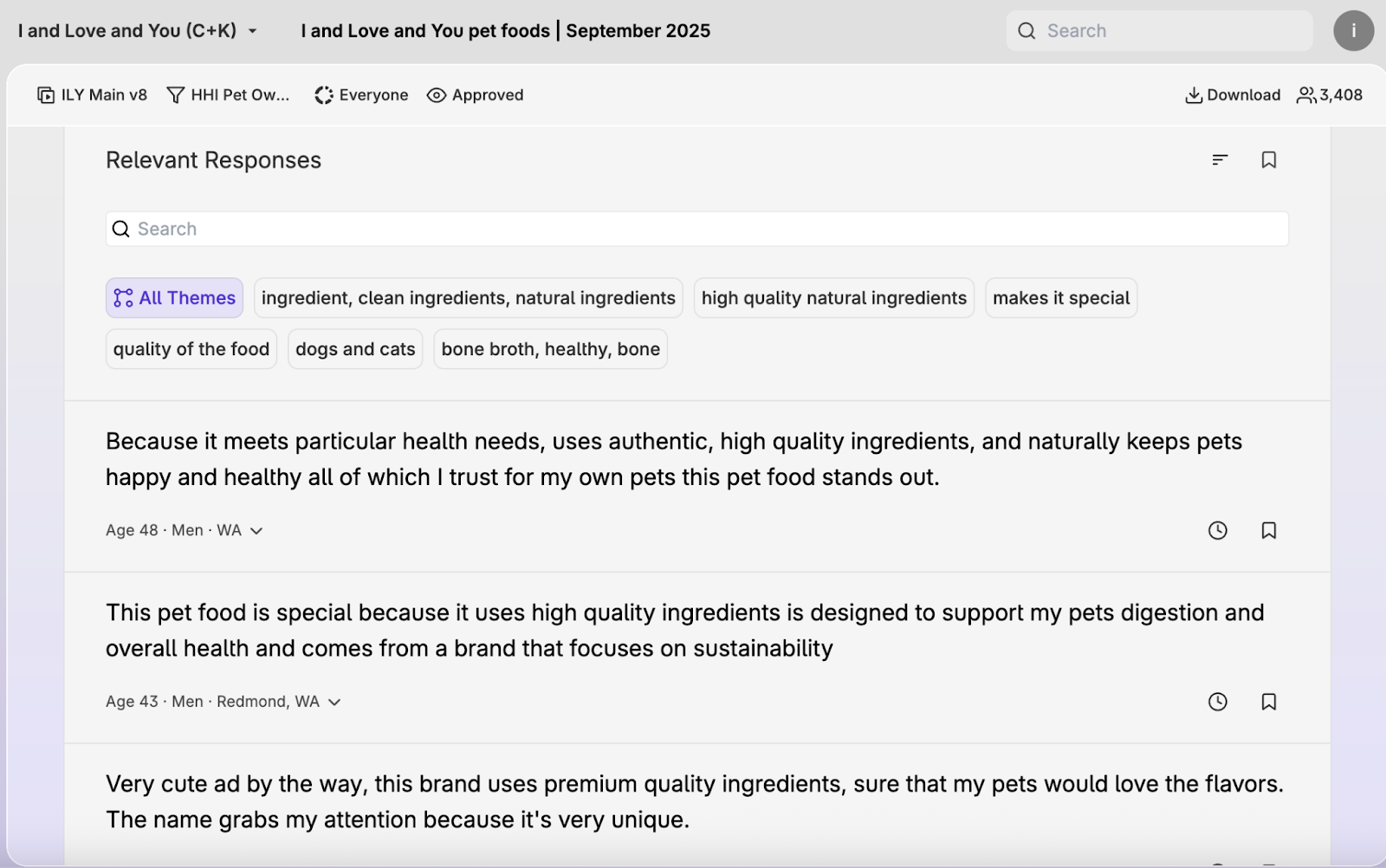Click the clock icon on Age 43 response

click(x=1217, y=702)
